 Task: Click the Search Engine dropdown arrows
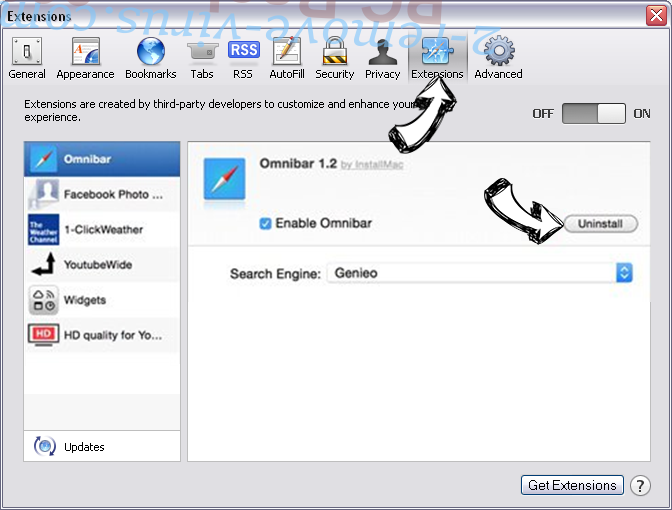click(x=624, y=273)
